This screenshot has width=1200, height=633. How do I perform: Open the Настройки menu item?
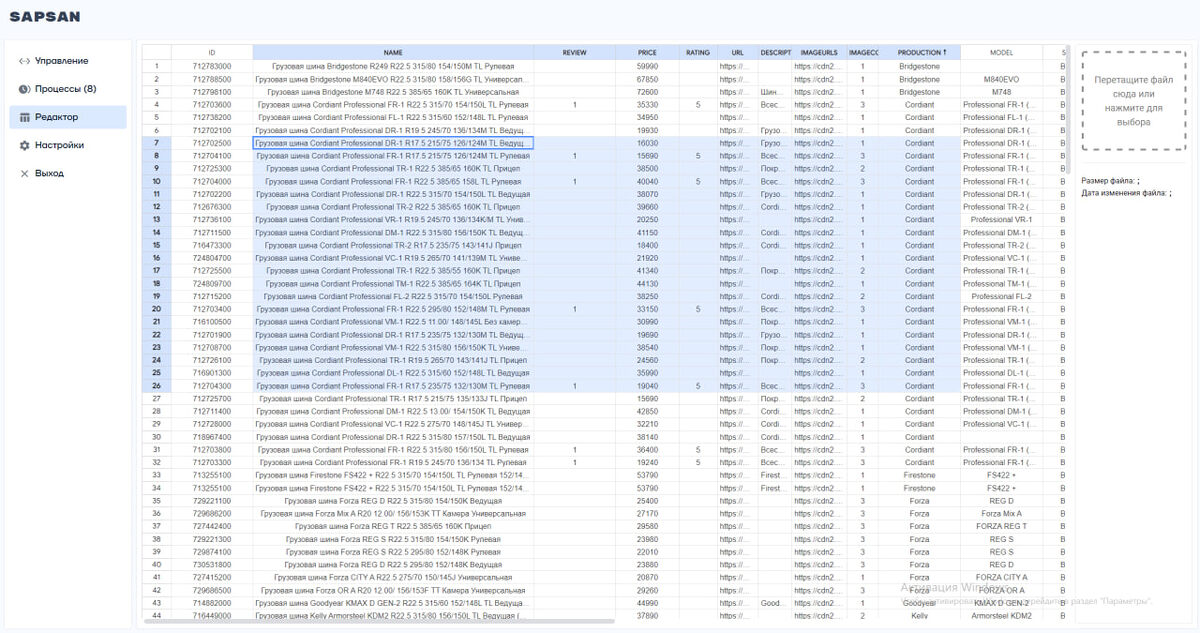[x=68, y=145]
